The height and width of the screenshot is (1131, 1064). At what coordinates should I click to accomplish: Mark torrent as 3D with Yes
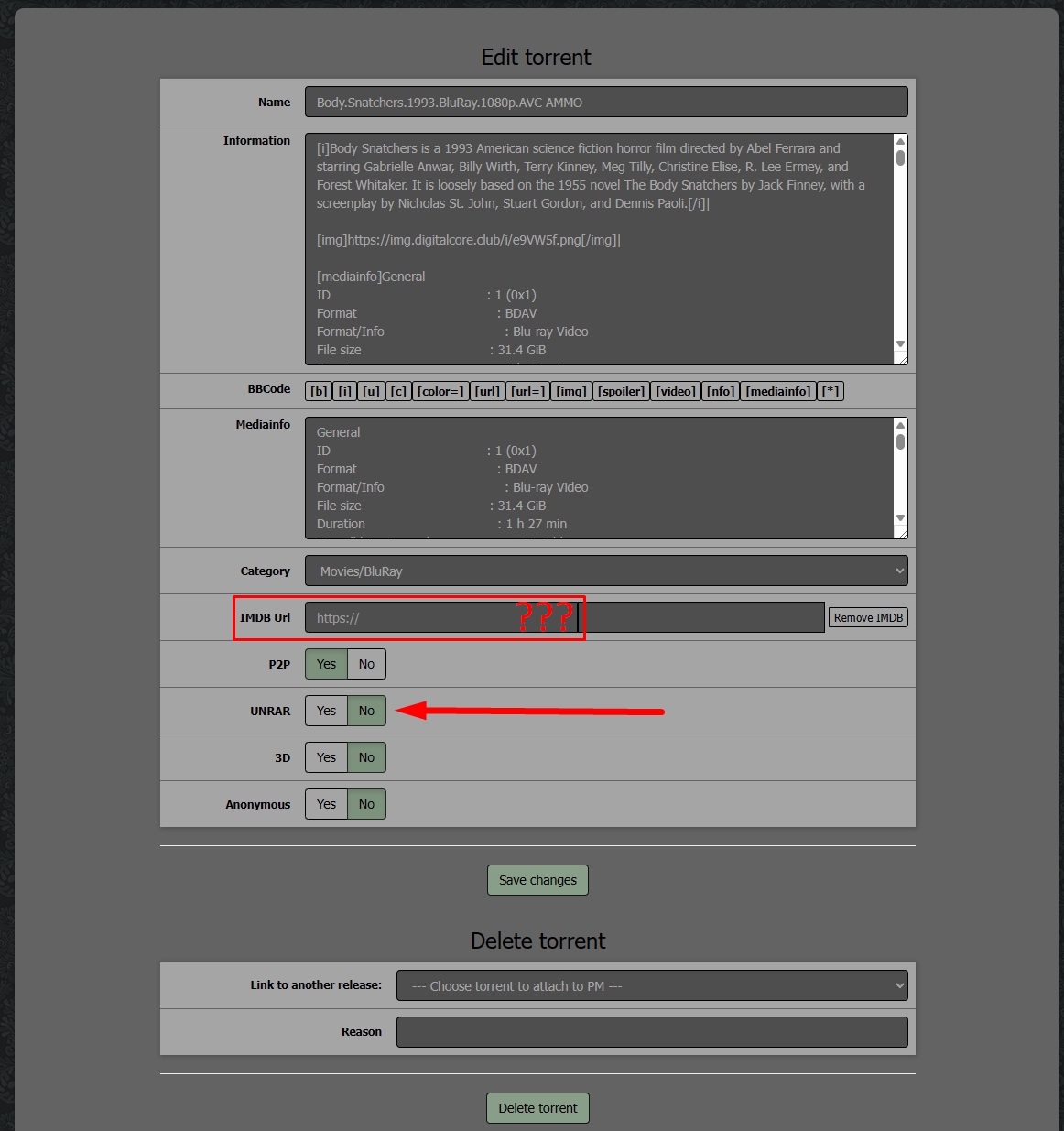coord(326,757)
